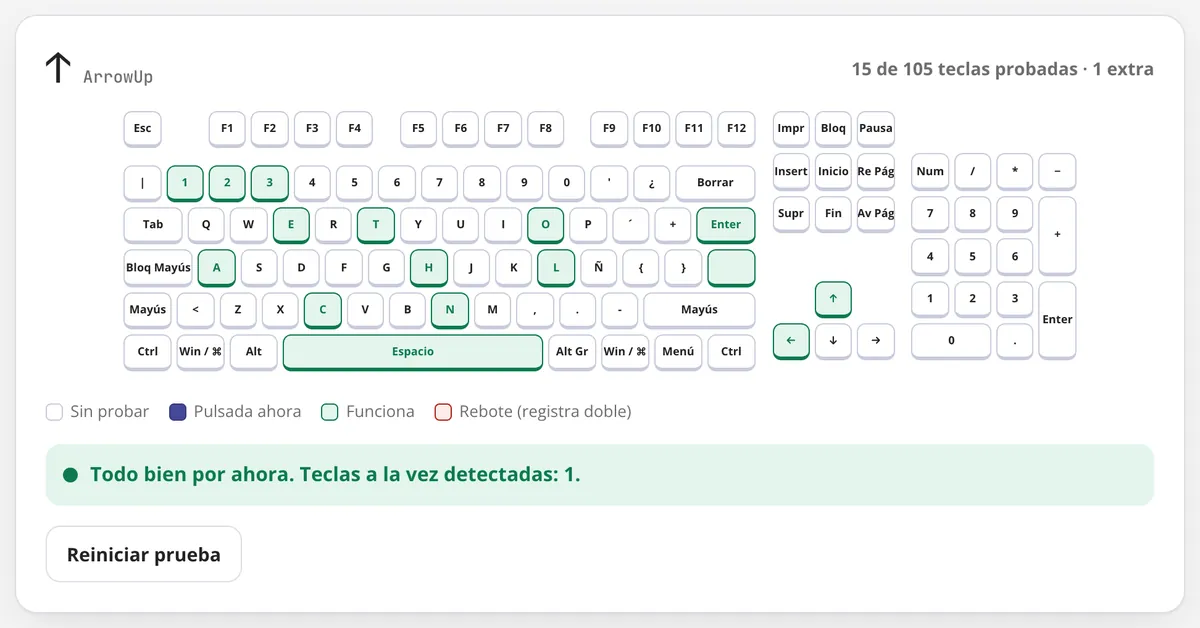This screenshot has width=1200, height=628.
Task: Select the less-than < key
Action: (x=195, y=310)
